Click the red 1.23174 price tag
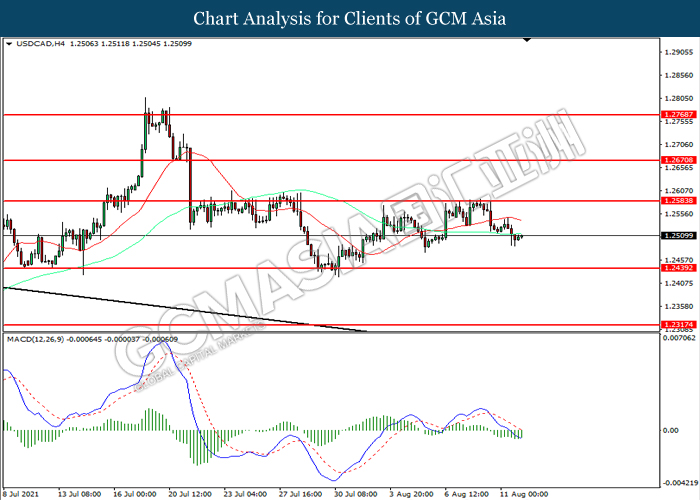 pyautogui.click(x=678, y=325)
